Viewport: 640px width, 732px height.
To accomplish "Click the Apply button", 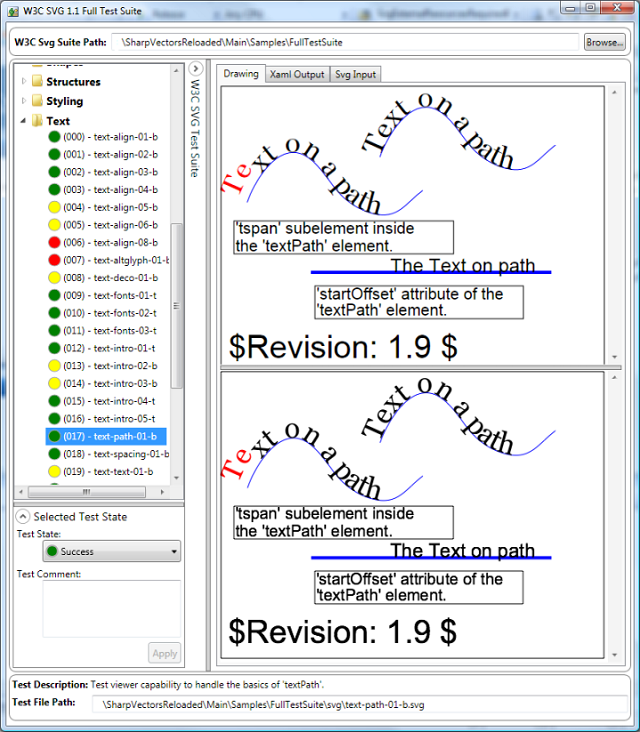I will (x=165, y=653).
